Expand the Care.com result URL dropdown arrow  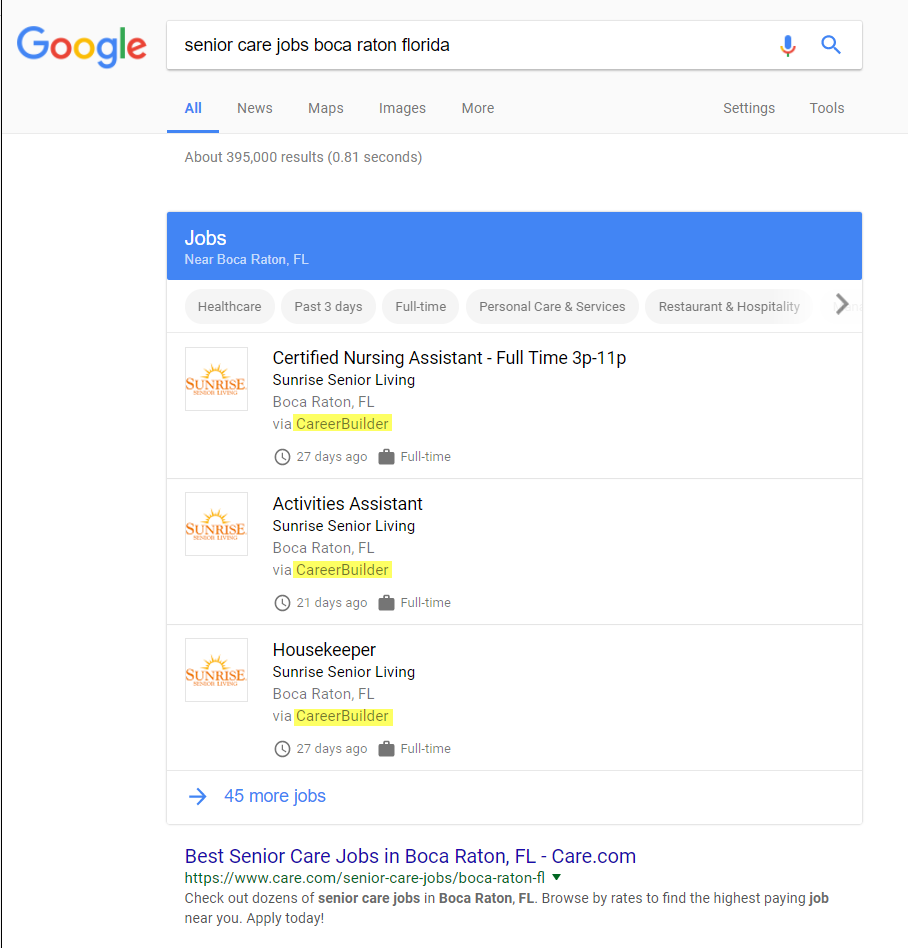557,877
